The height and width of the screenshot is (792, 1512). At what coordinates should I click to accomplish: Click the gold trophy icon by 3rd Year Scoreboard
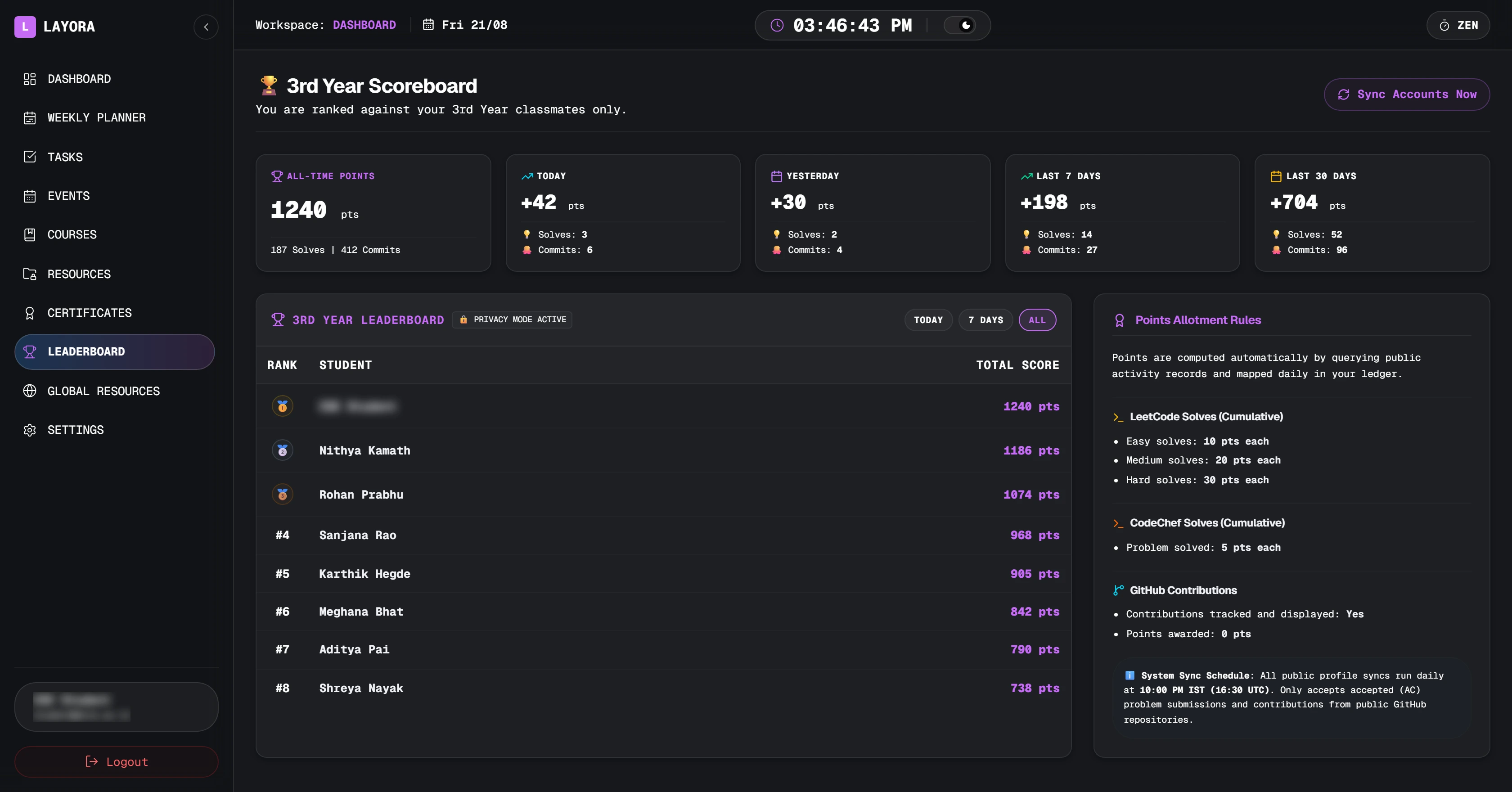coord(268,85)
